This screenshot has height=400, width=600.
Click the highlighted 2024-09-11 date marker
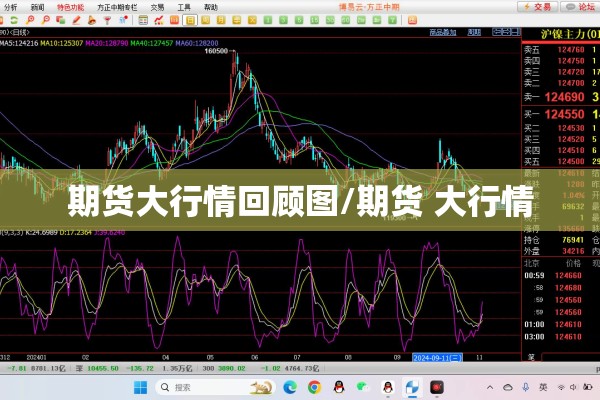coord(437,358)
